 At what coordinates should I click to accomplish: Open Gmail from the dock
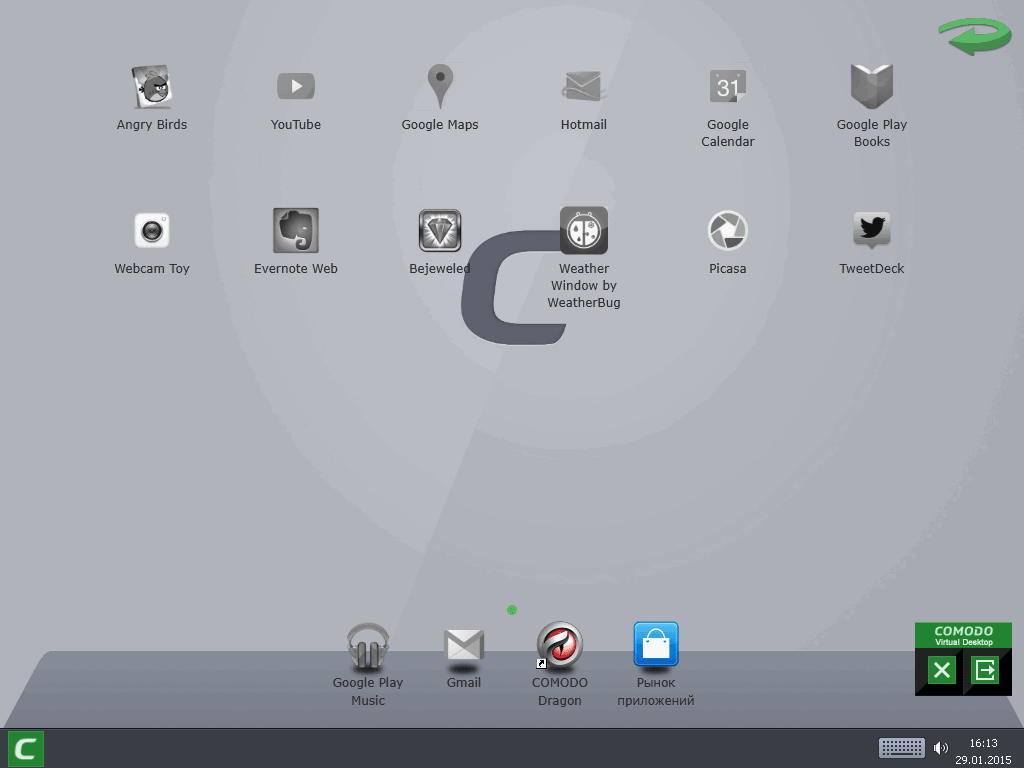coord(463,644)
